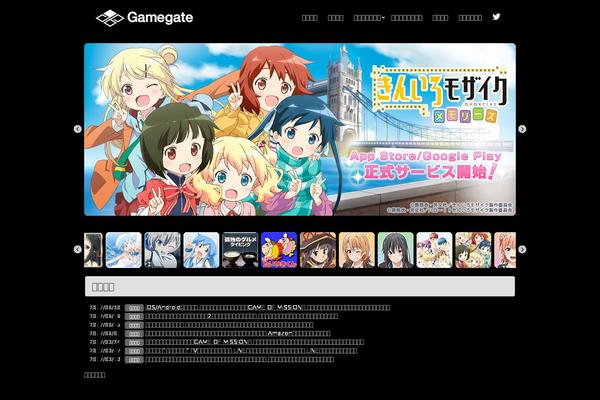Screen dimensions: 600x400
Task: Open the news item mentioning Amazon
Action: click(238, 333)
